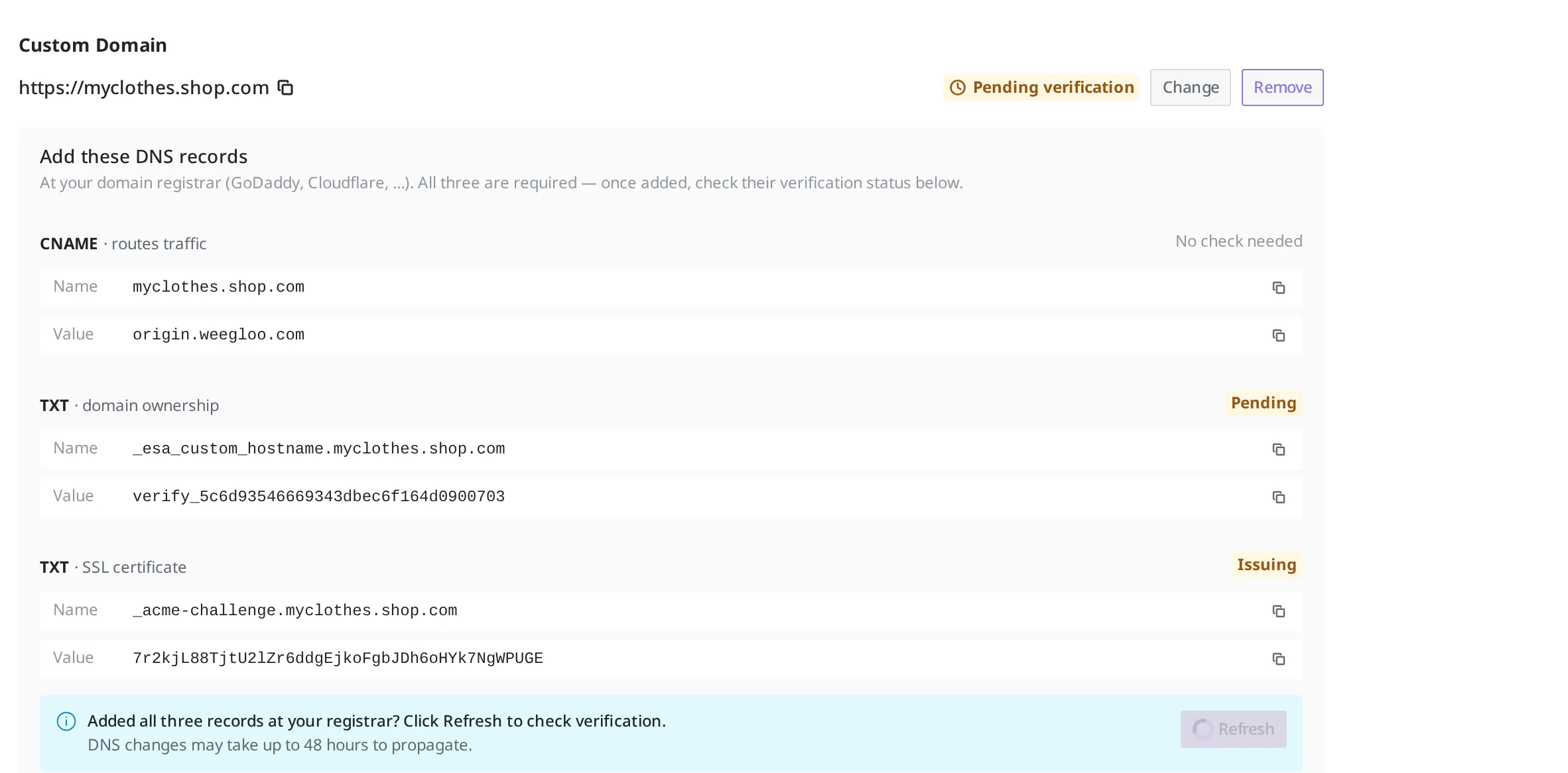Click the https://myclothes.shop.com domain text
The width and height of the screenshot is (1568, 773).
144,88
